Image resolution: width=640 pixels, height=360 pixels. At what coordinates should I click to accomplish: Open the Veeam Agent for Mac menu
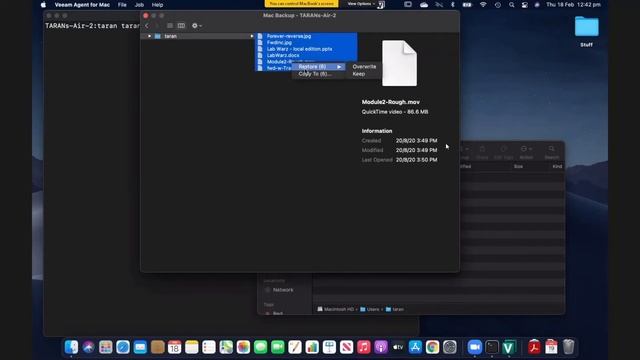pos(82,5)
